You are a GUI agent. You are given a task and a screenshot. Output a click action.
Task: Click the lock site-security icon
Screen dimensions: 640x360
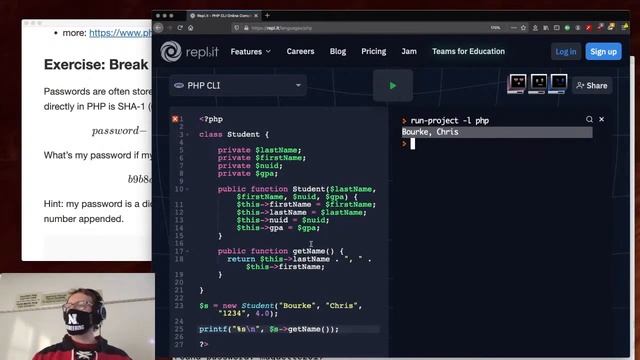click(x=246, y=28)
